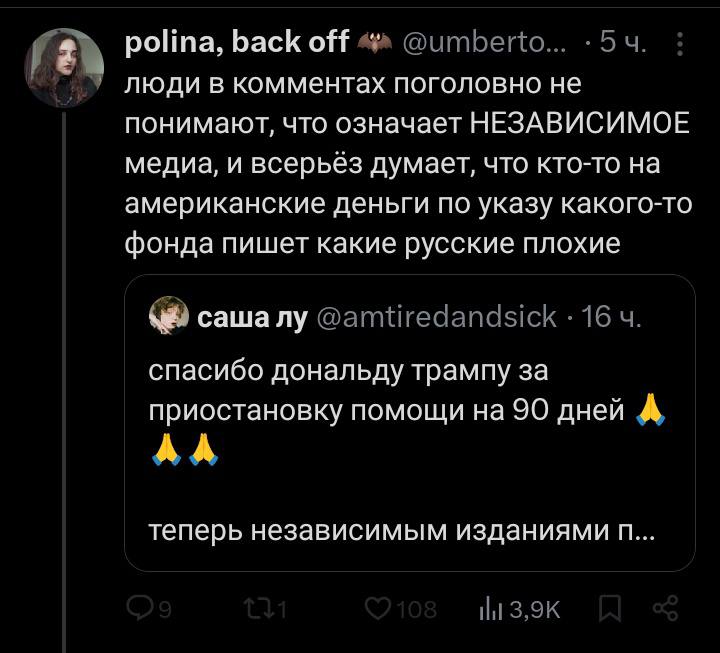Tap the retweet icon with 1 repost
The height and width of the screenshot is (653, 720).
[259, 610]
